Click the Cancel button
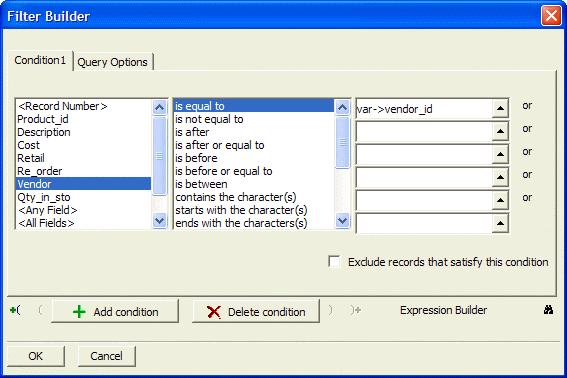This screenshot has height=378, width=567. [x=106, y=356]
